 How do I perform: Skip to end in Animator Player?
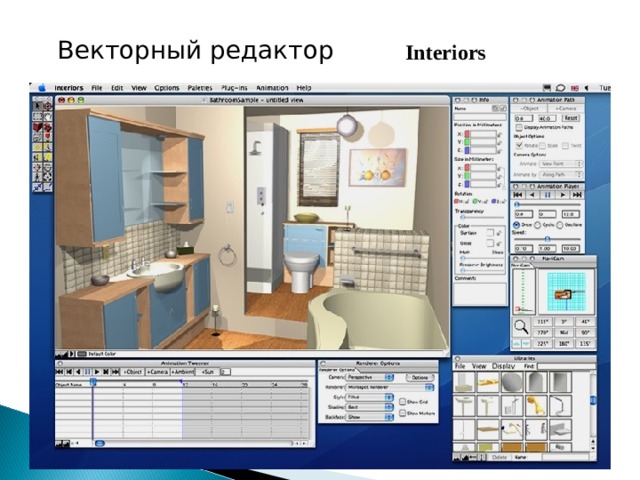(577, 195)
